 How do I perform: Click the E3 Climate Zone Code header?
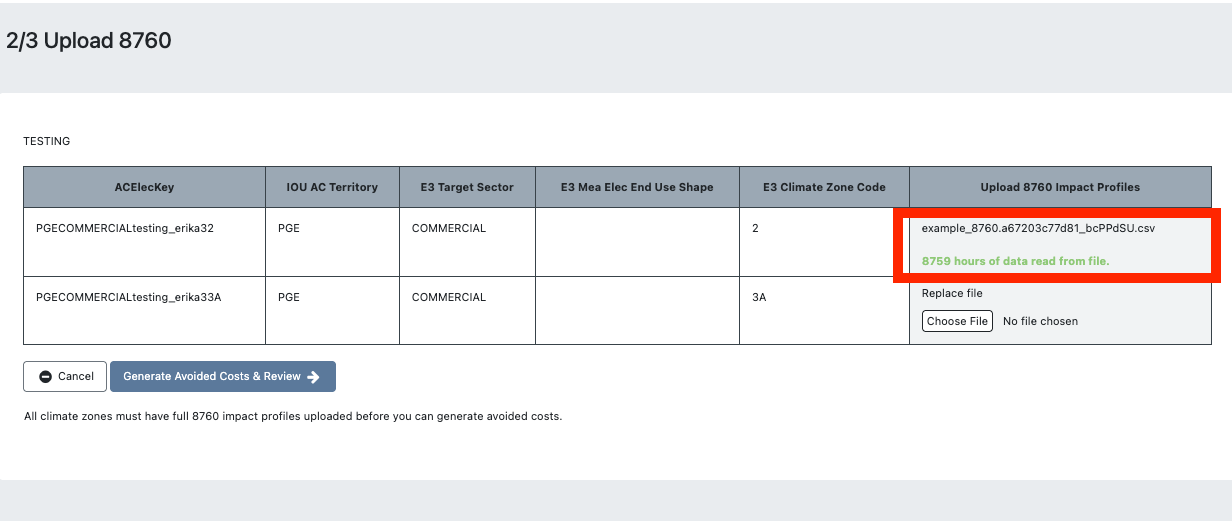825,187
